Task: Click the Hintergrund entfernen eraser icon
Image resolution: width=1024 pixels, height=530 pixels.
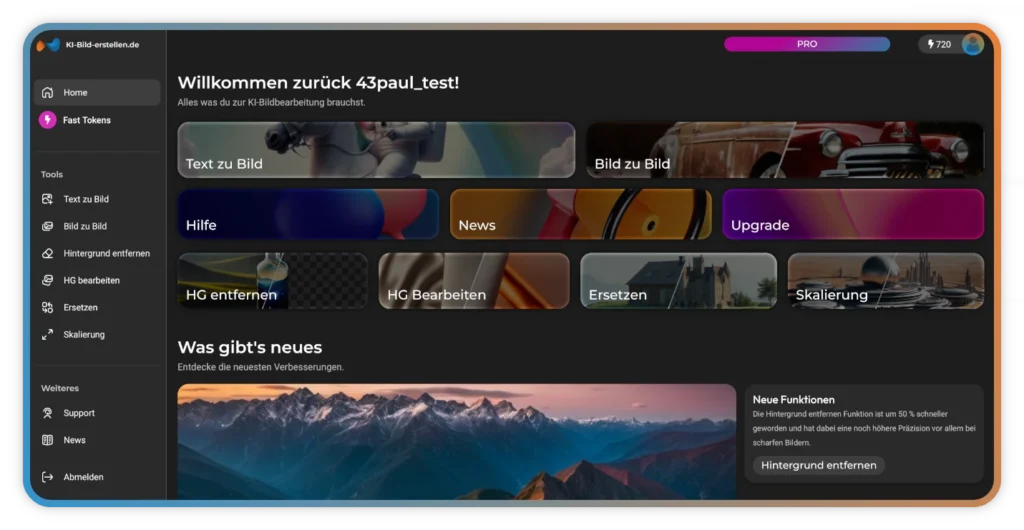Action: coord(47,253)
